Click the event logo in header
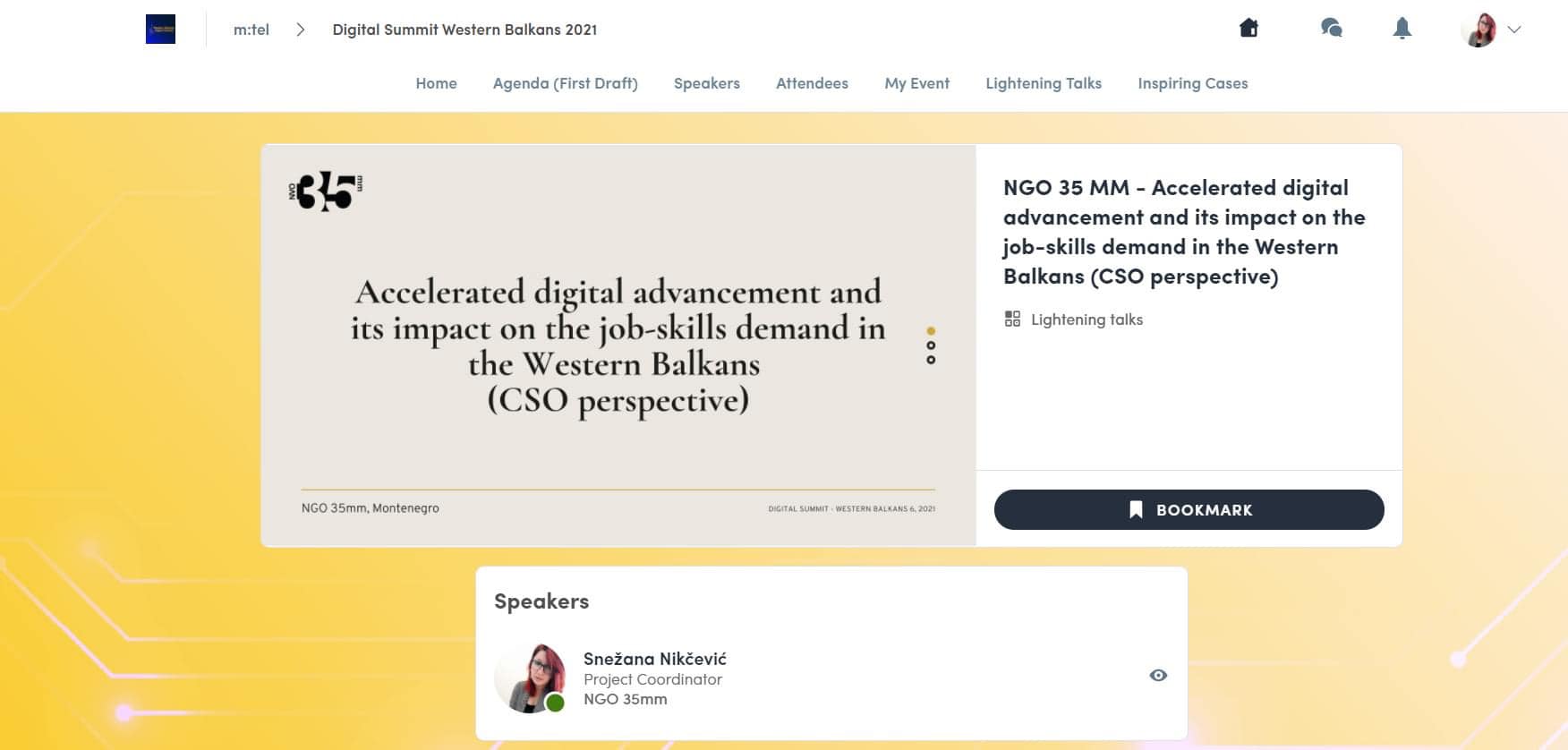 (160, 30)
